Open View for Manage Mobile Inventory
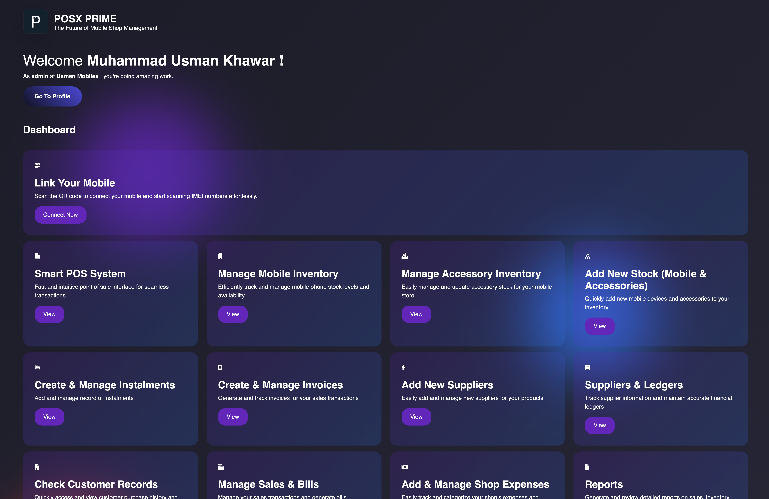This screenshot has width=769, height=499. click(x=232, y=314)
